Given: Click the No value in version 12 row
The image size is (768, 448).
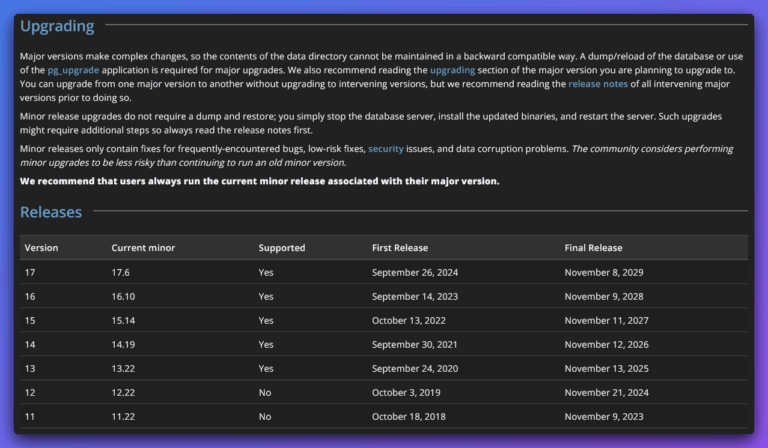Looking at the screenshot, I should pos(264,392).
